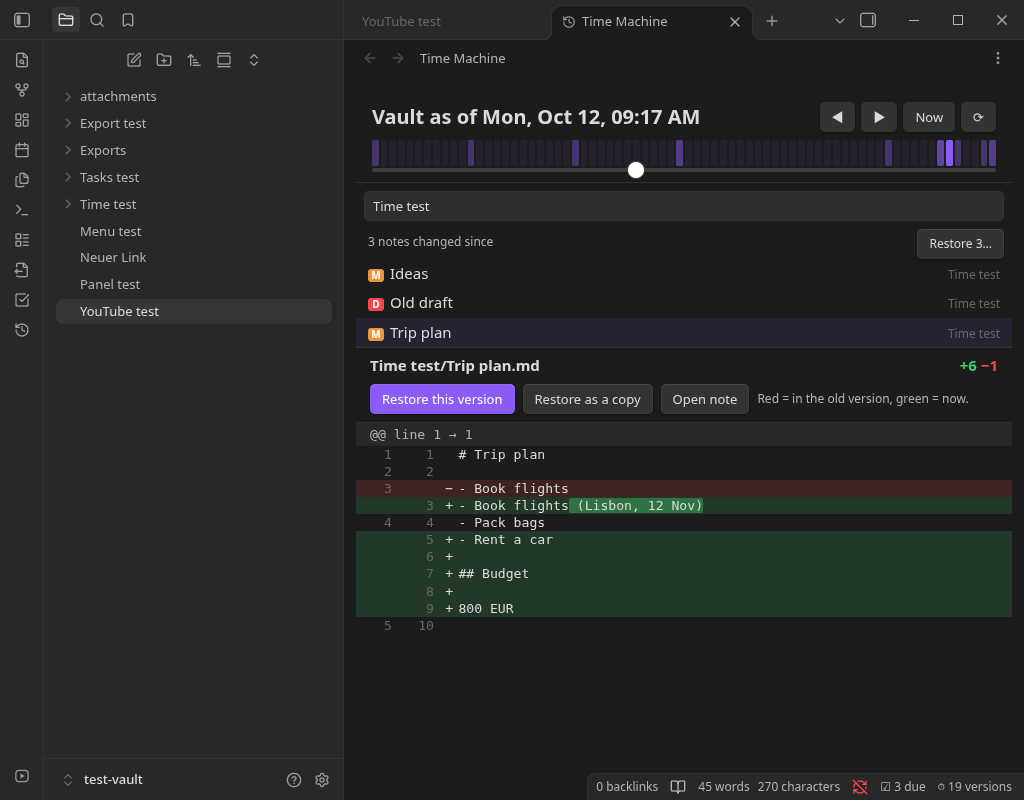This screenshot has height=800, width=1024.
Task: Select the Trip plan changed note
Action: coord(684,333)
